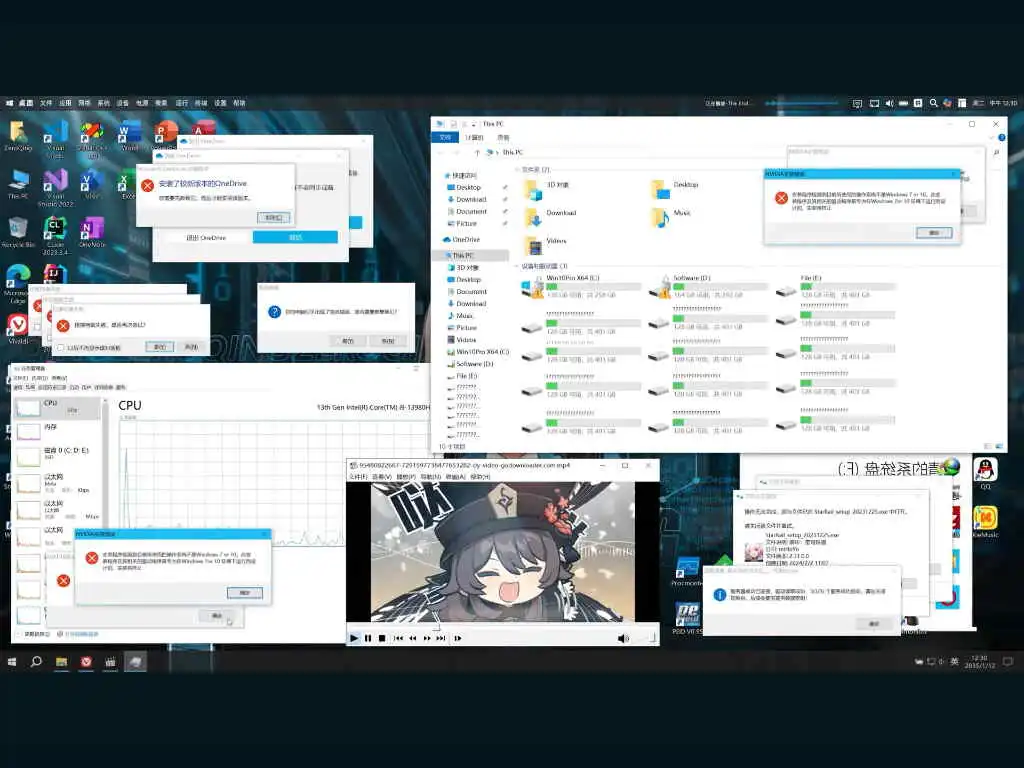
Task: Click the Windows Start button on taskbar
Action: [x=12, y=662]
